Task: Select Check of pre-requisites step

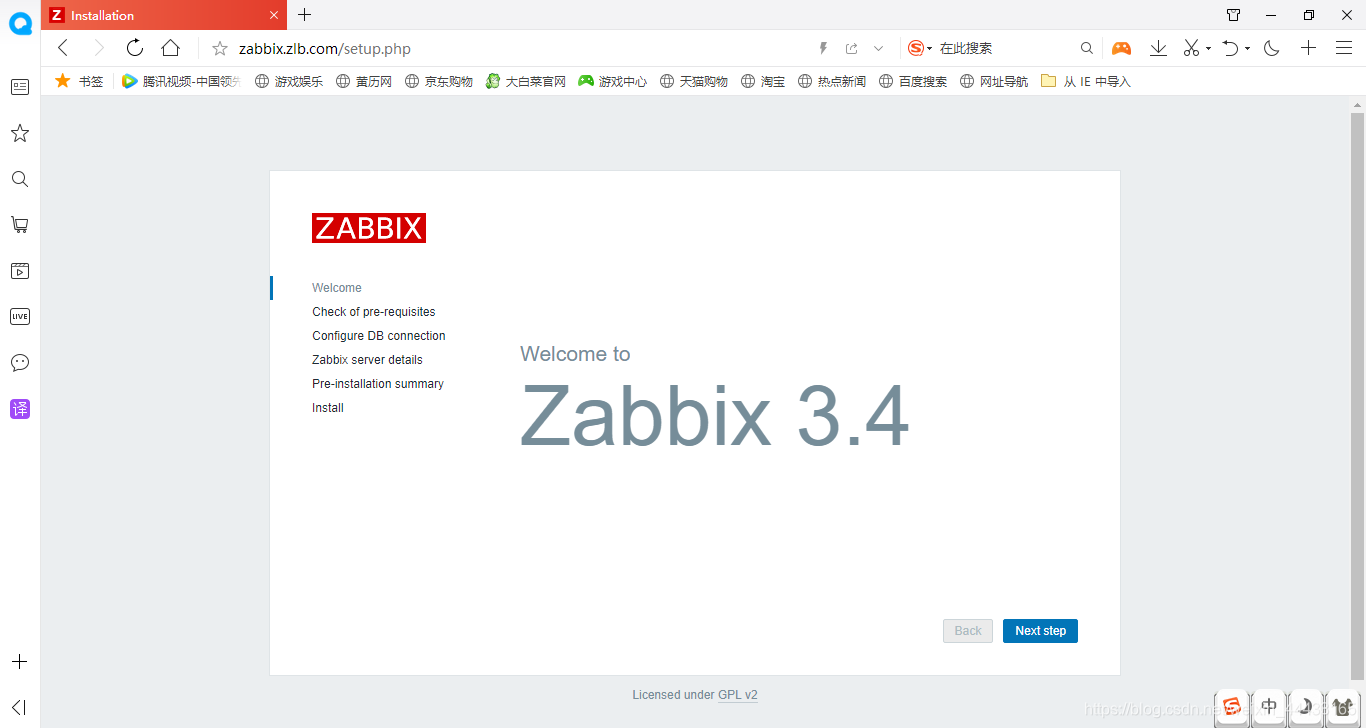Action: [374, 312]
